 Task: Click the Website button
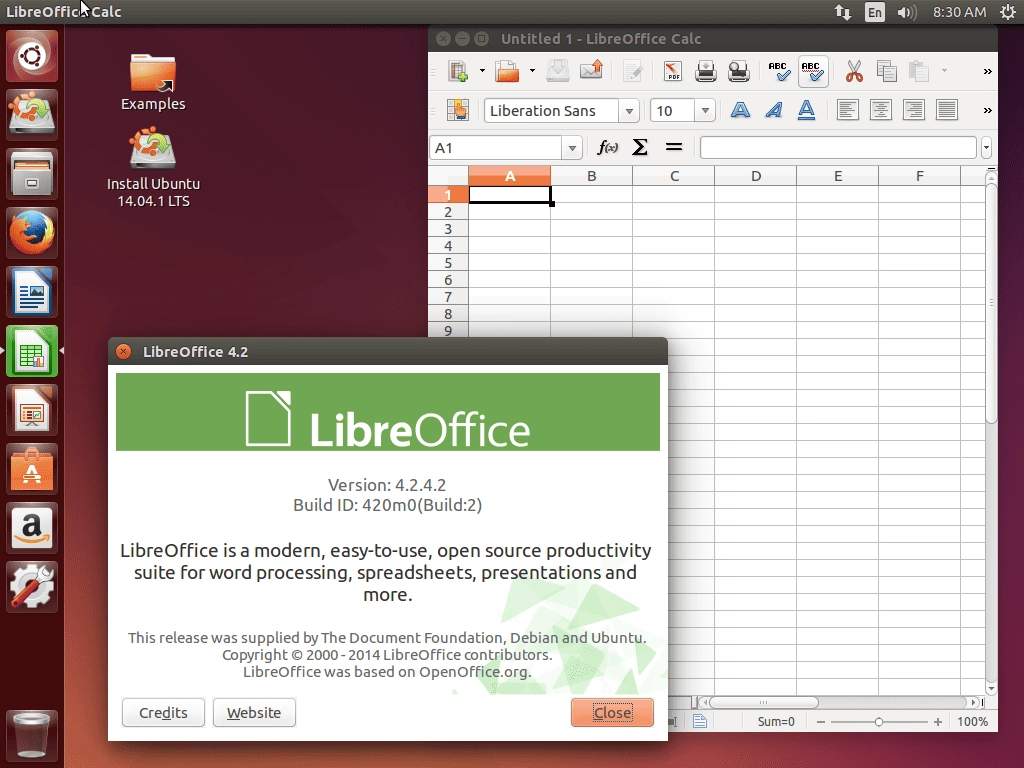click(254, 712)
